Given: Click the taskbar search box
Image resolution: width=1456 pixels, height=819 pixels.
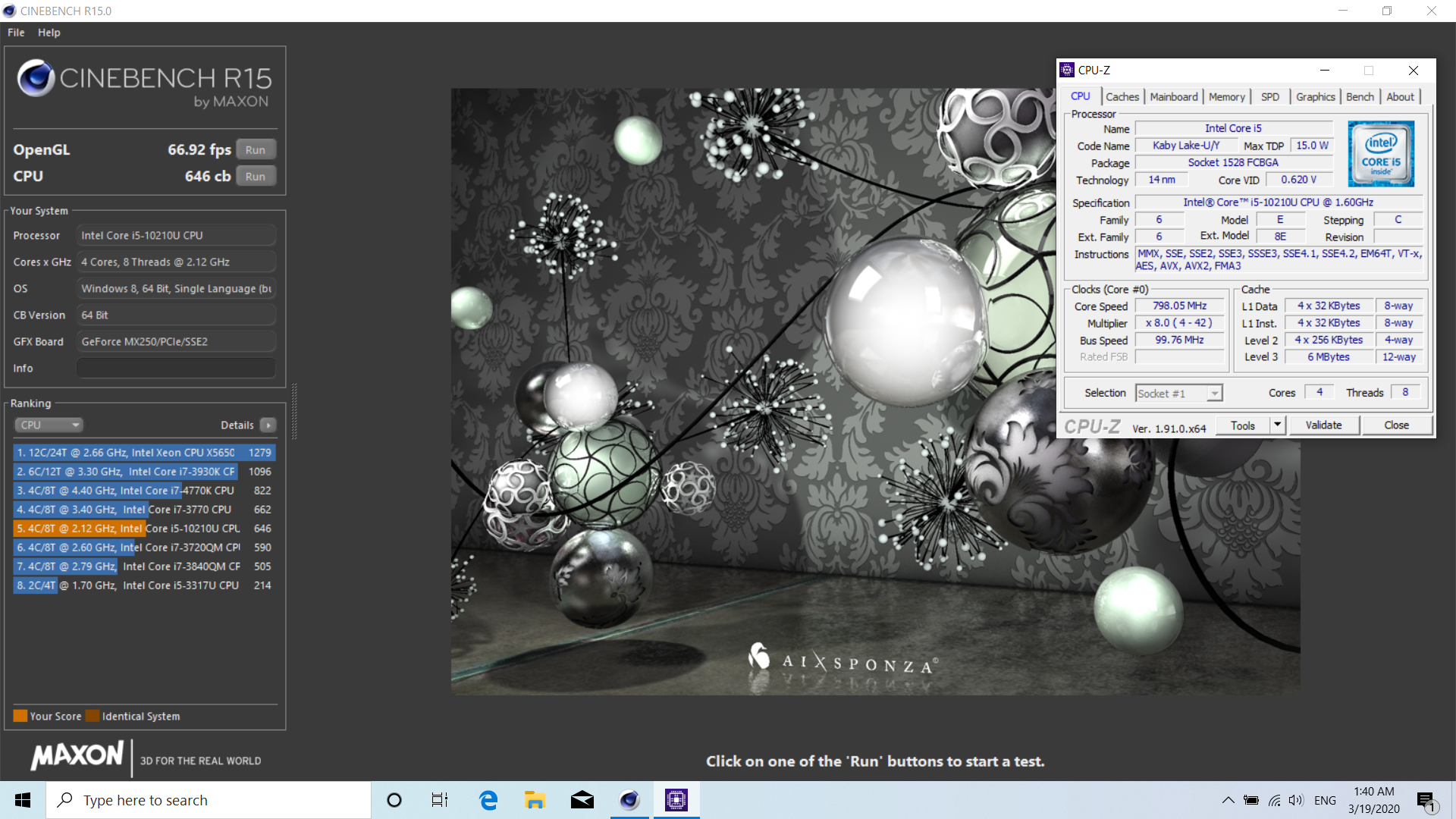Looking at the screenshot, I should 209,800.
